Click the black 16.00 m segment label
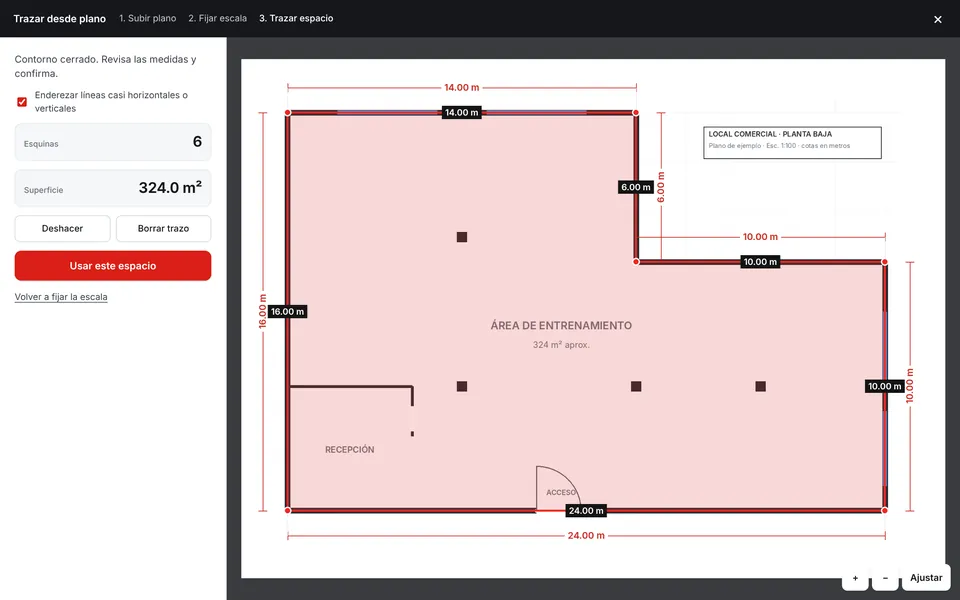 pos(288,312)
